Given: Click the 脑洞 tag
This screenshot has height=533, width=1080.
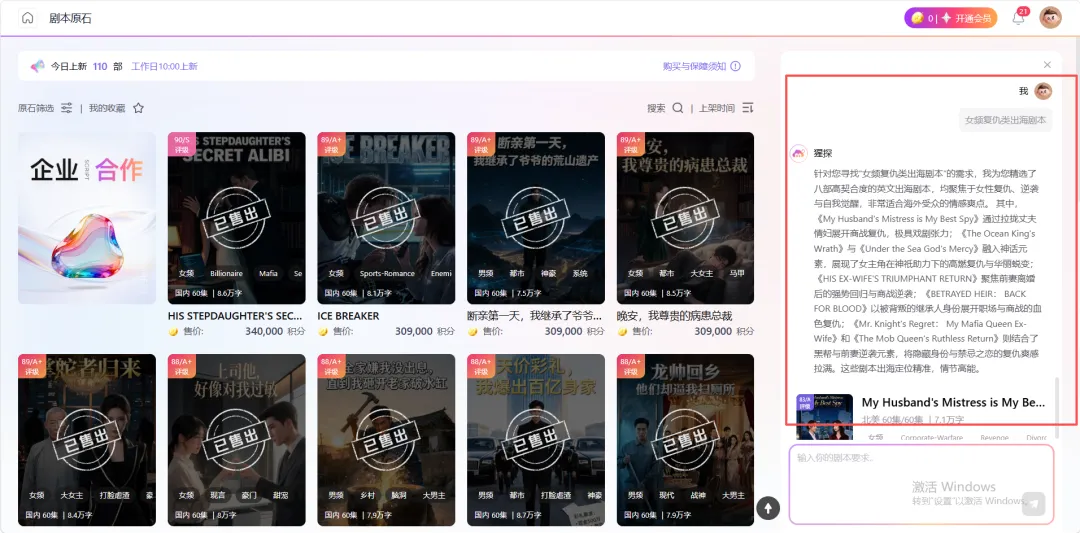Looking at the screenshot, I should click(399, 495).
